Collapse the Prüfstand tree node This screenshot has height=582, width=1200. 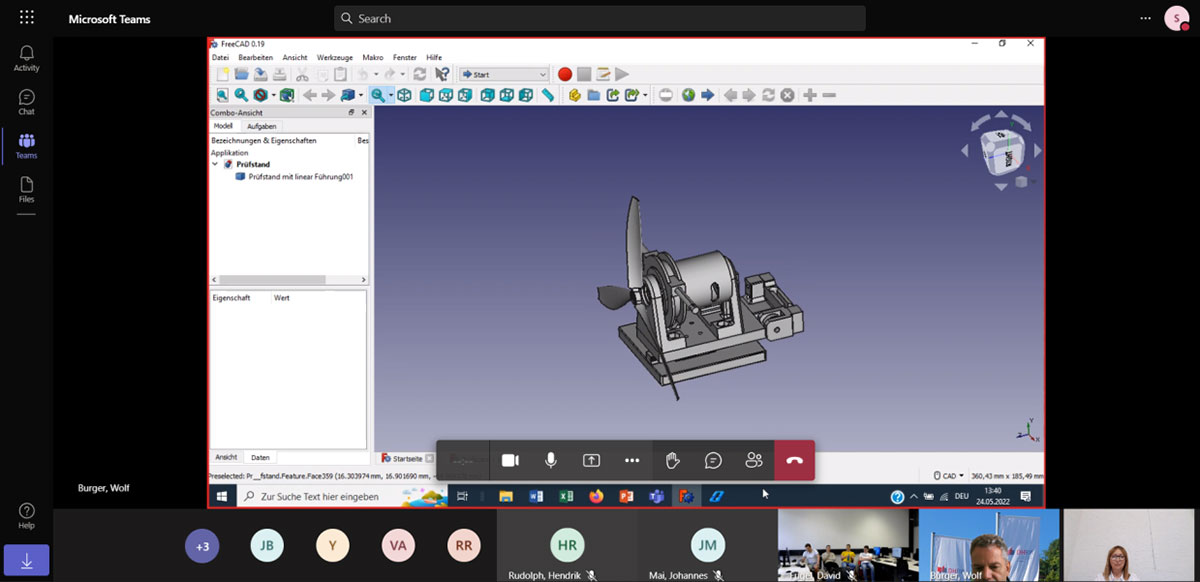tap(215, 164)
